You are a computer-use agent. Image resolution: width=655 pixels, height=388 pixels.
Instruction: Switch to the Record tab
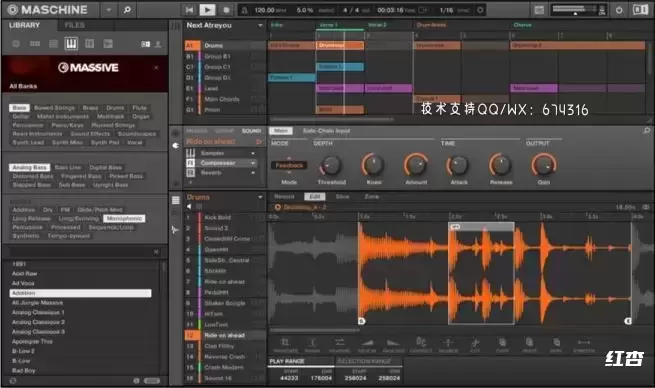(x=284, y=196)
